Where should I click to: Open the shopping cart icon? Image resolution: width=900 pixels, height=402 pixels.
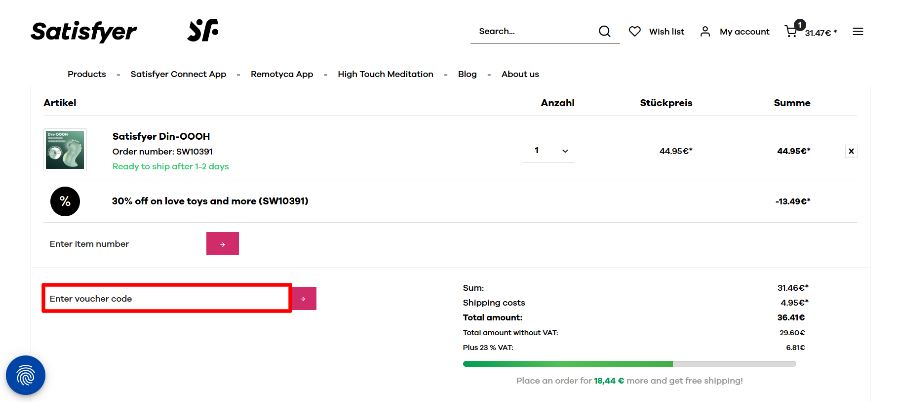coord(791,31)
